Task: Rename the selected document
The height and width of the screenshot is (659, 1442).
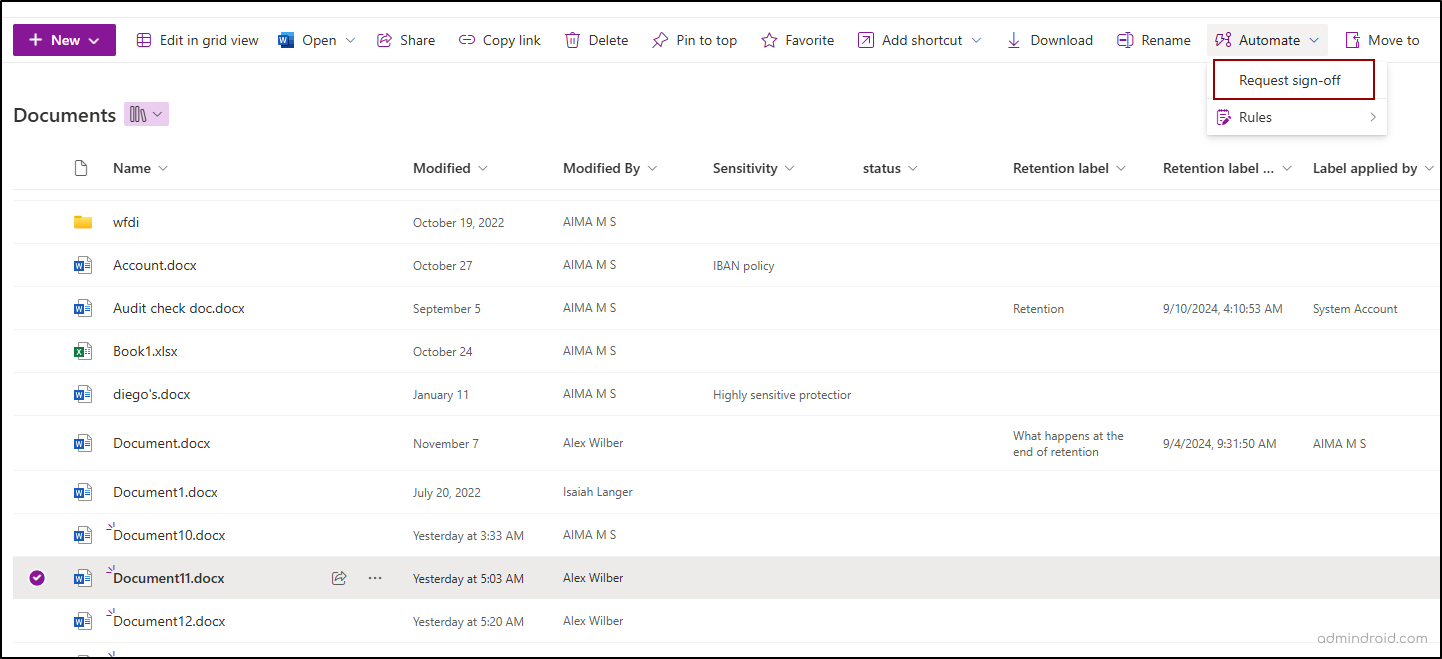Action: point(1153,40)
